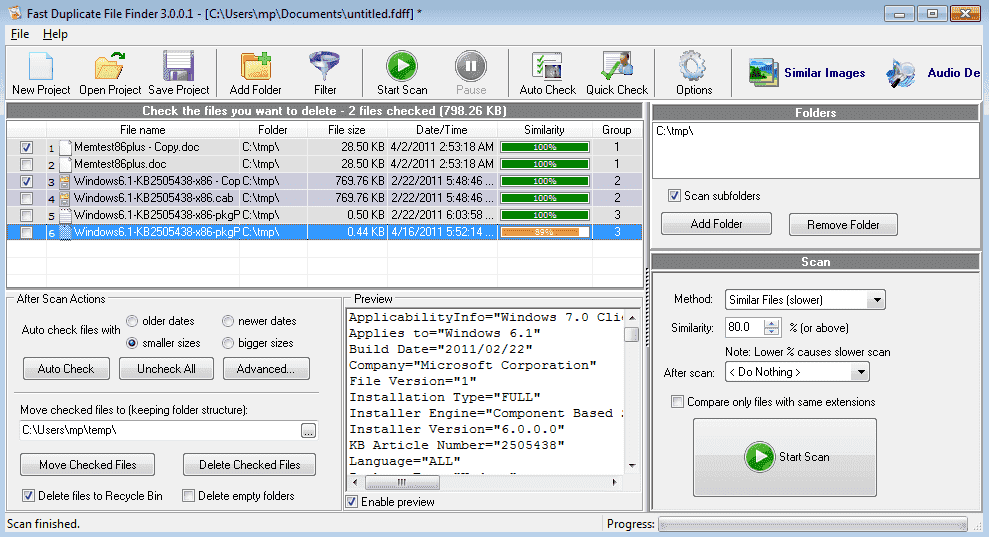Screen dimensions: 989x537
Task: Click Delete Checked Files button
Action: pyautogui.click(x=249, y=465)
